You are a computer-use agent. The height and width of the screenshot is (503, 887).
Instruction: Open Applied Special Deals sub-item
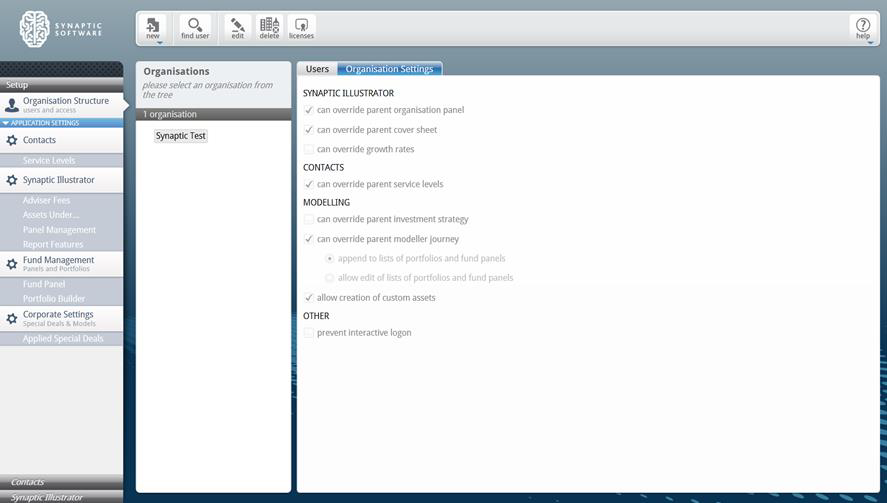tap(62, 339)
